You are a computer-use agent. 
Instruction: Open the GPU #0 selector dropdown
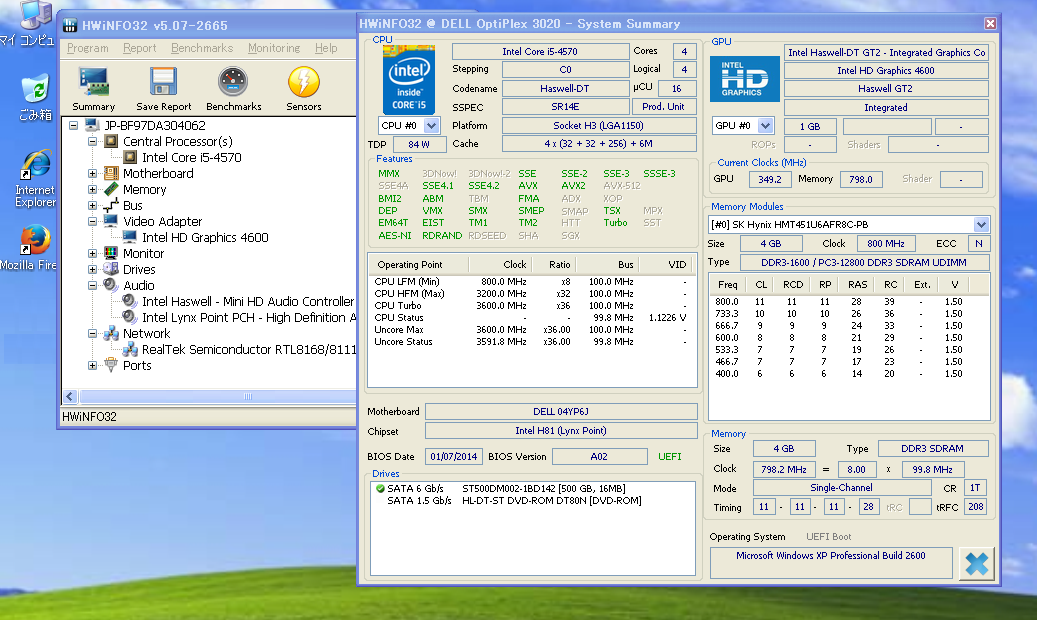[765, 125]
